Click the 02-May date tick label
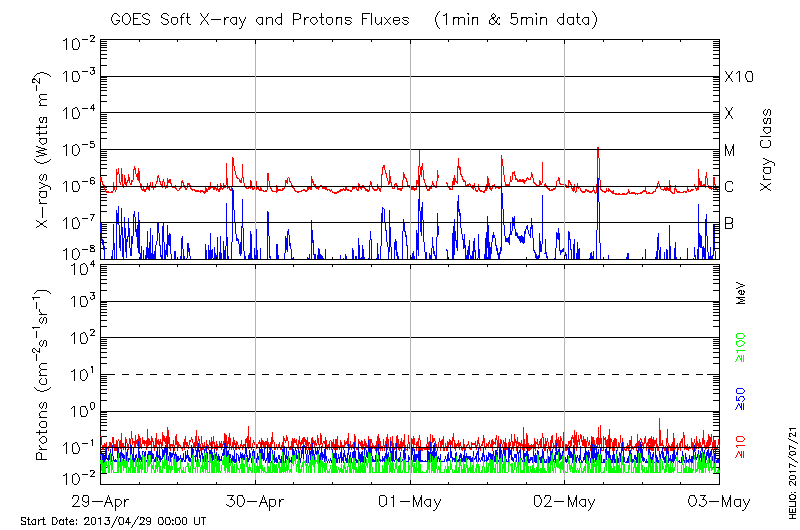The width and height of the screenshot is (800, 530). 565,500
